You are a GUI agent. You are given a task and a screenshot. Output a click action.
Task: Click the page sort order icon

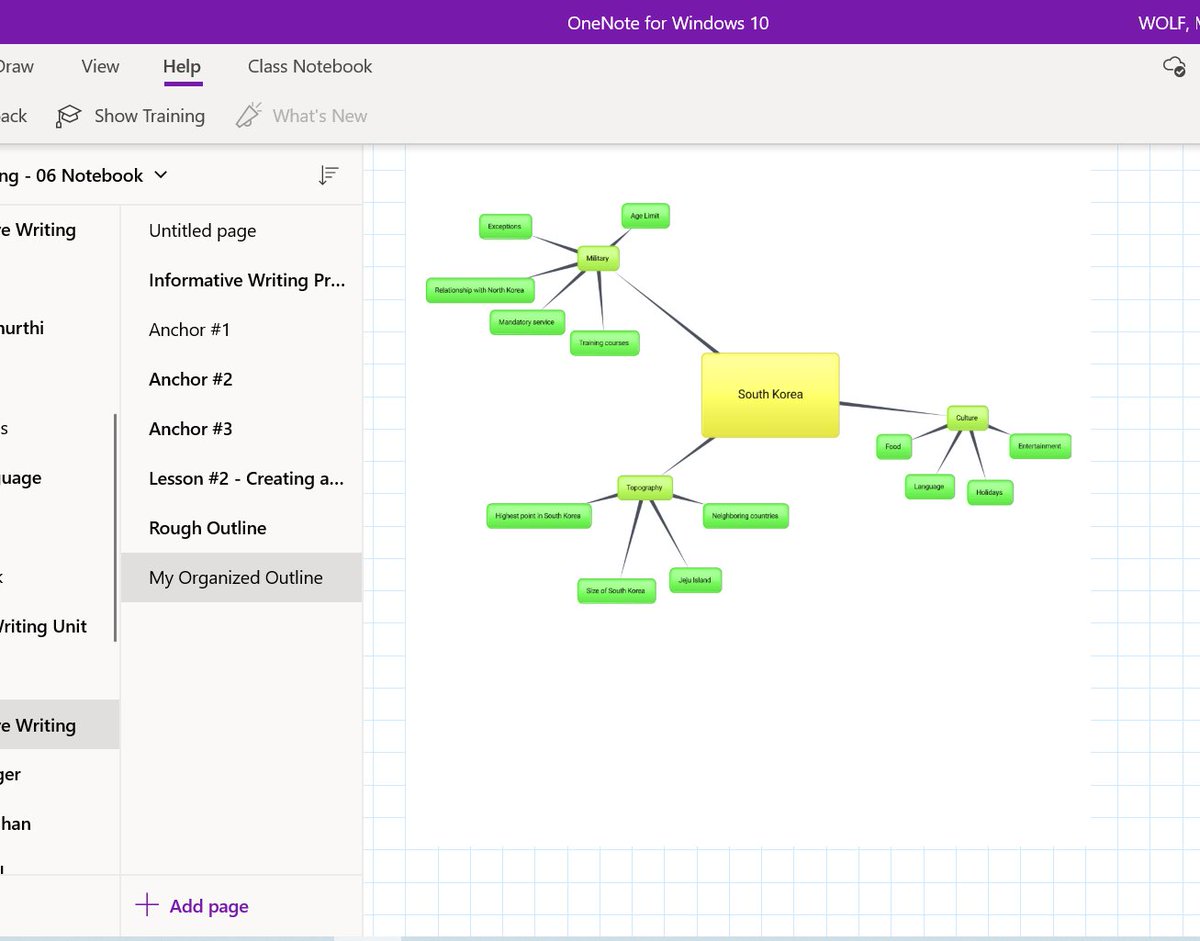pyautogui.click(x=327, y=175)
